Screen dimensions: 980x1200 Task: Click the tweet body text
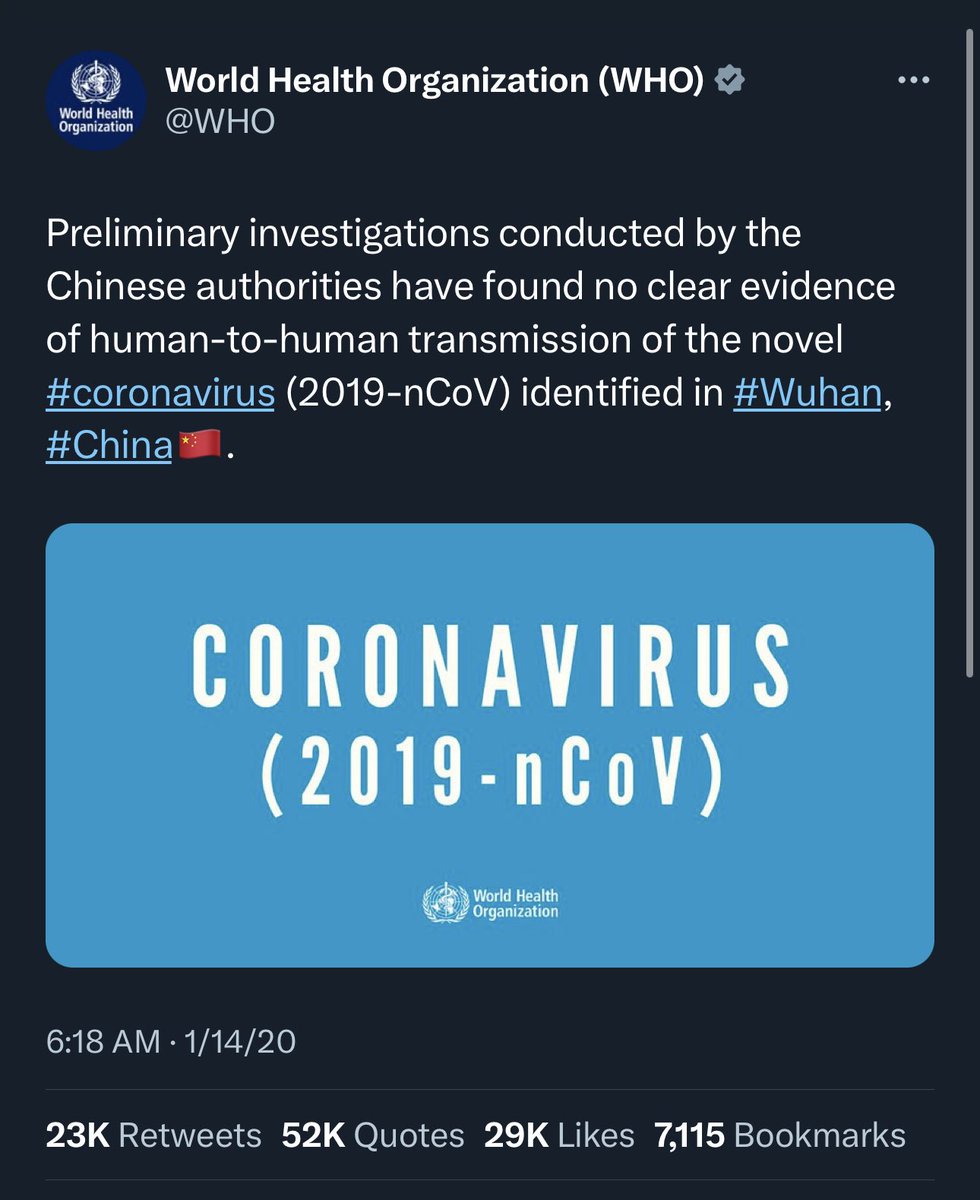click(470, 287)
